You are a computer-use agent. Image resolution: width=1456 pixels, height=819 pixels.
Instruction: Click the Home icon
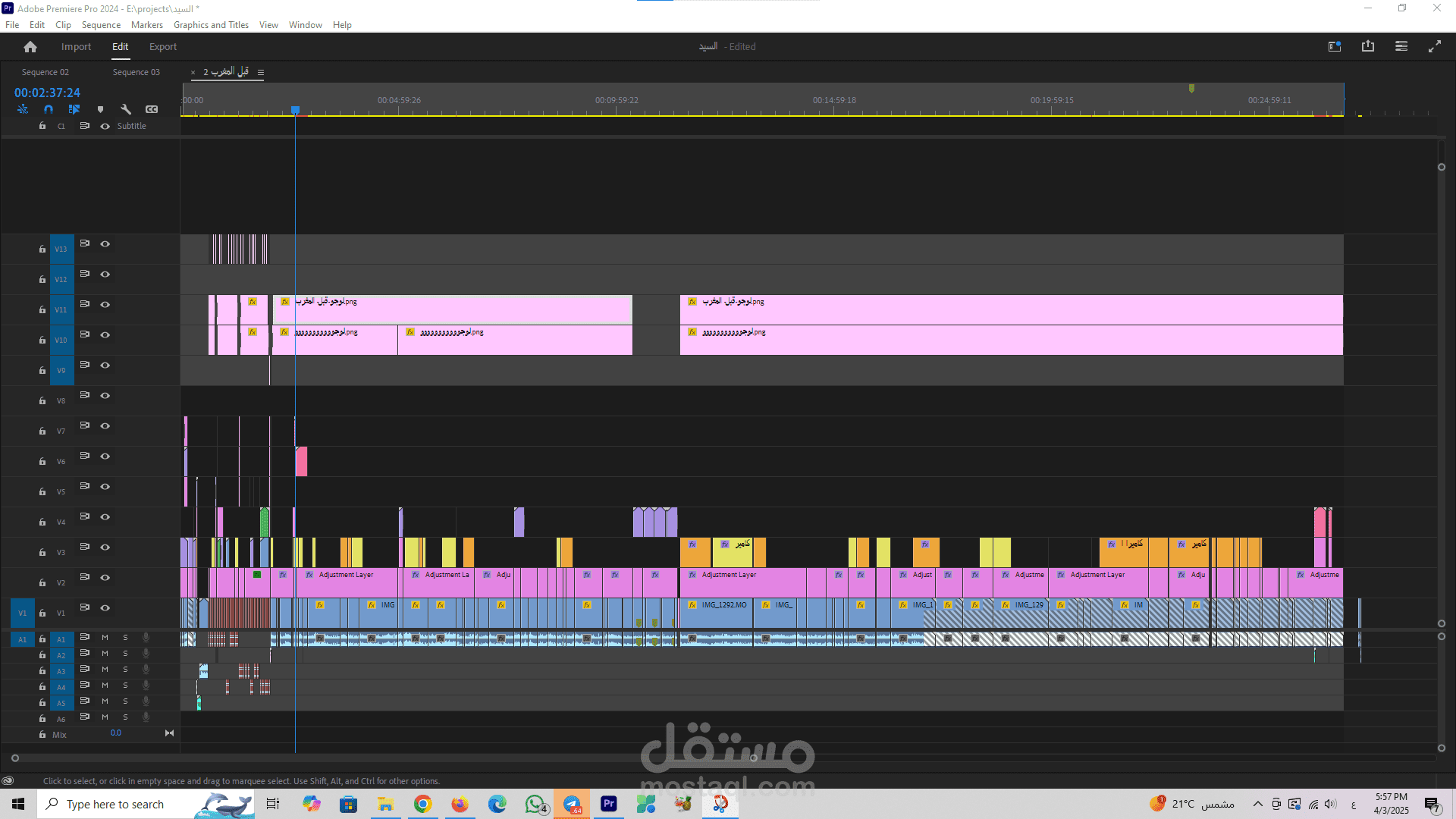(30, 47)
